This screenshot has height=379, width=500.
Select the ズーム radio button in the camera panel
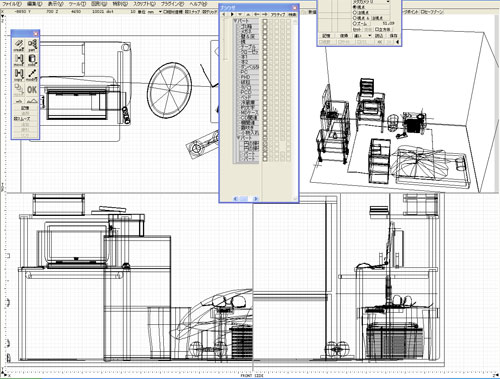[355, 24]
